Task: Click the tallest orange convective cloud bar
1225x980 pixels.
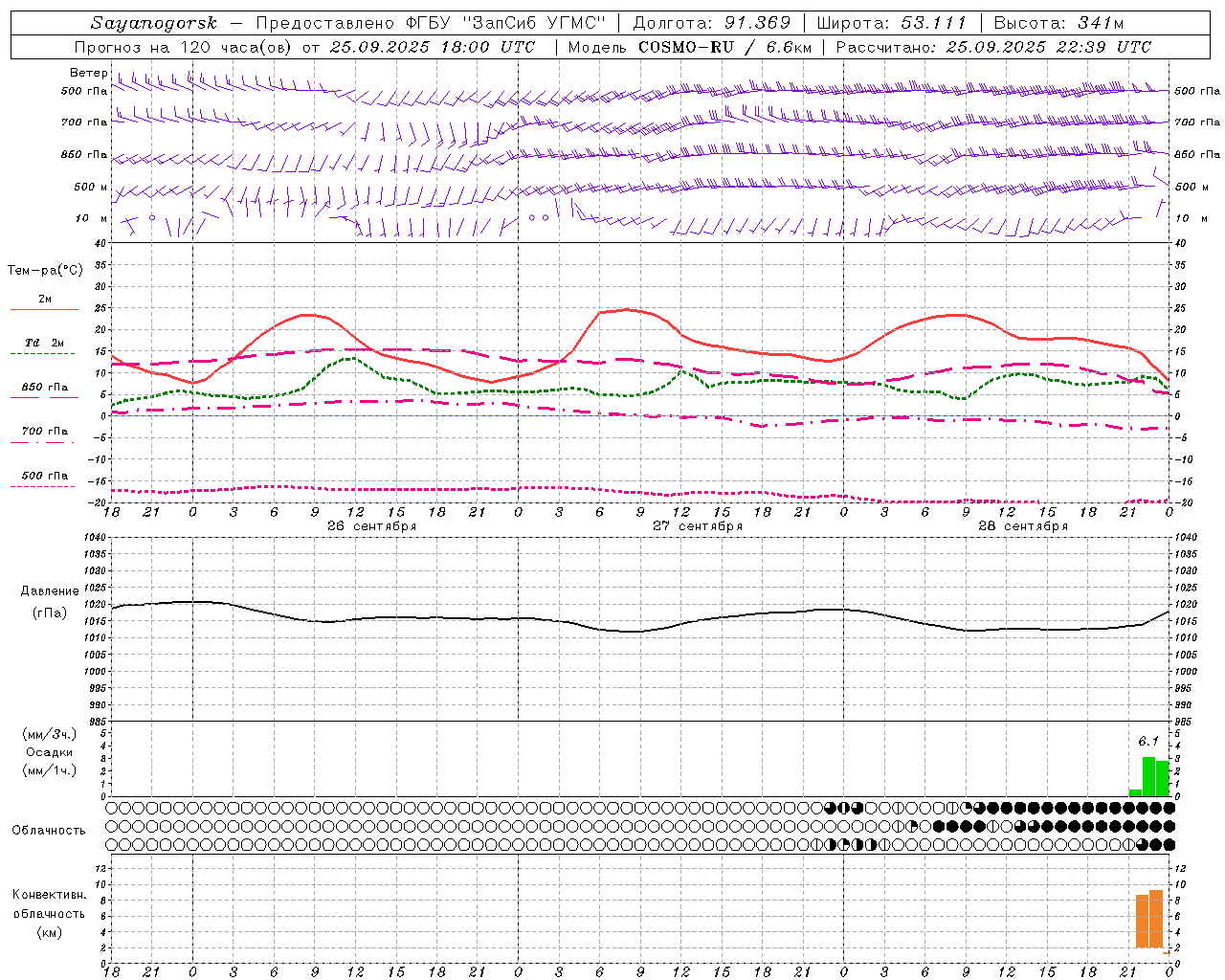Action: pos(1155,919)
